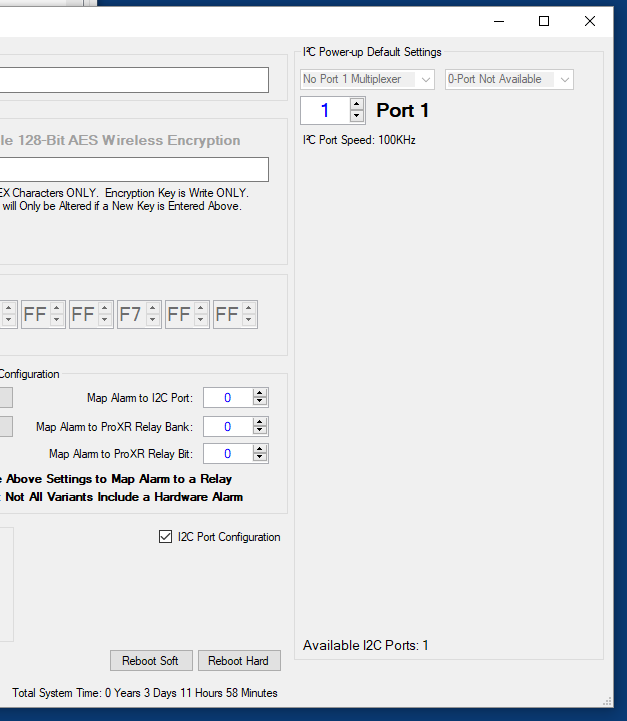Viewport: 627px width, 721px height.
Task: Toggle the I2C Port Configuration checkbox
Action: (166, 537)
